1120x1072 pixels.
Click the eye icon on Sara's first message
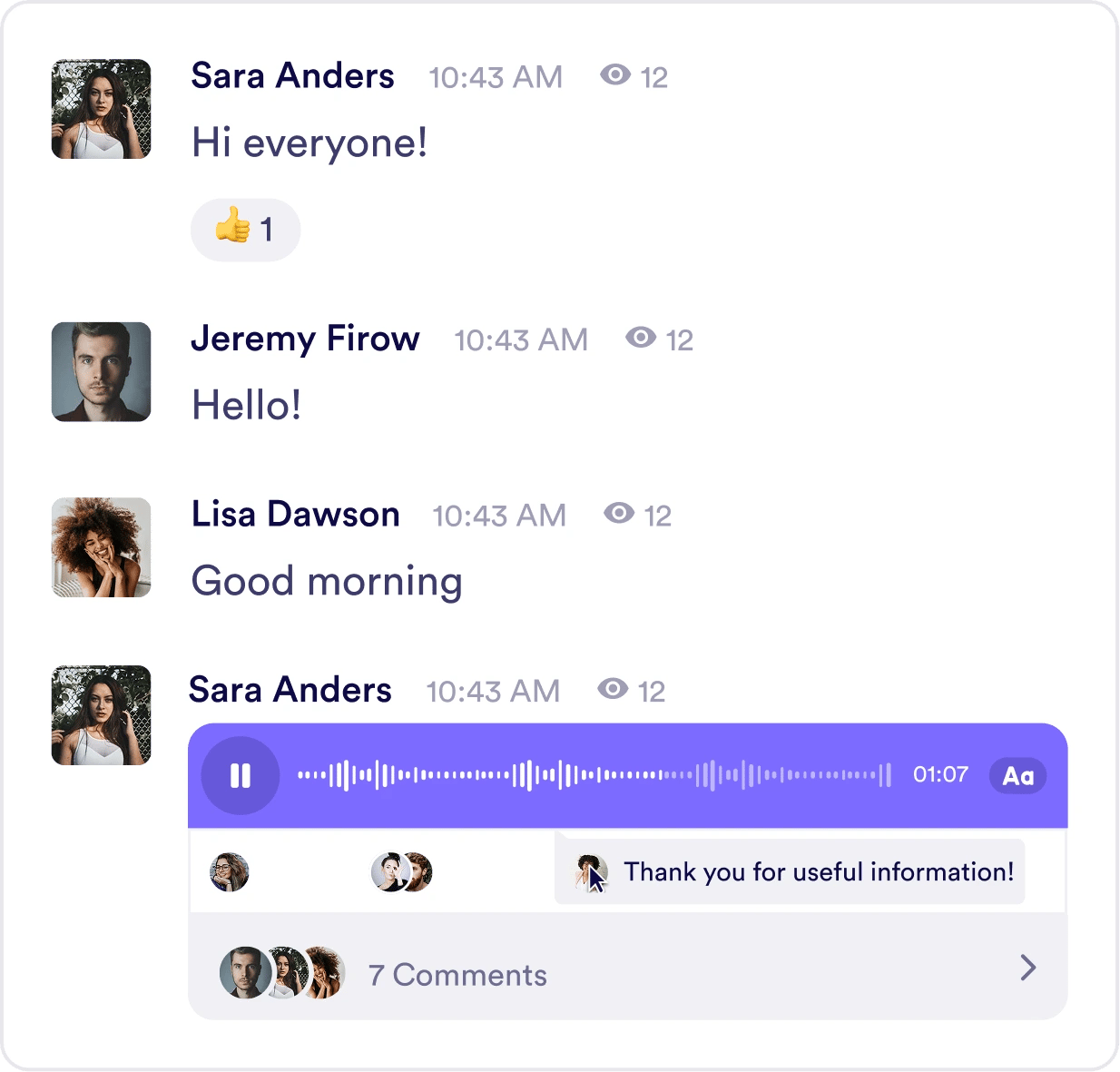coord(615,75)
